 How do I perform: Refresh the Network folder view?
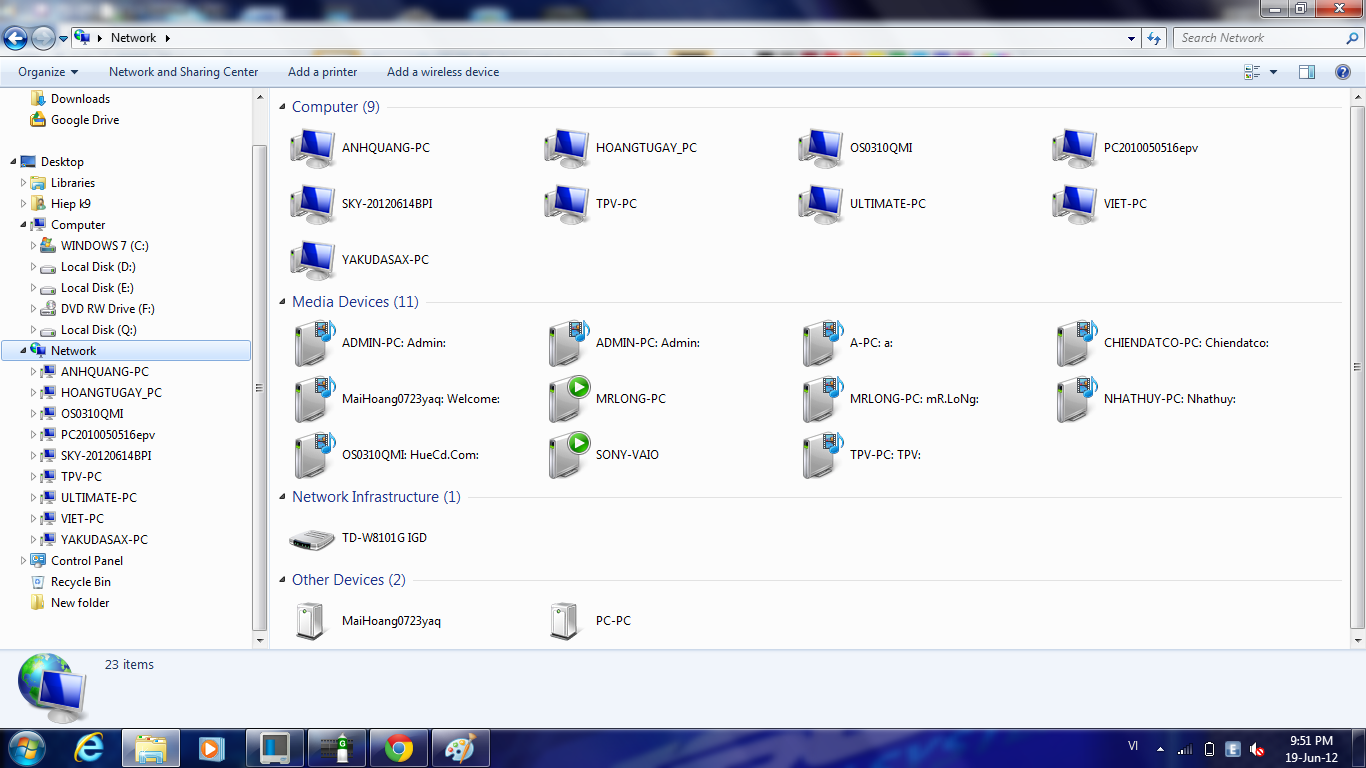tap(1154, 38)
